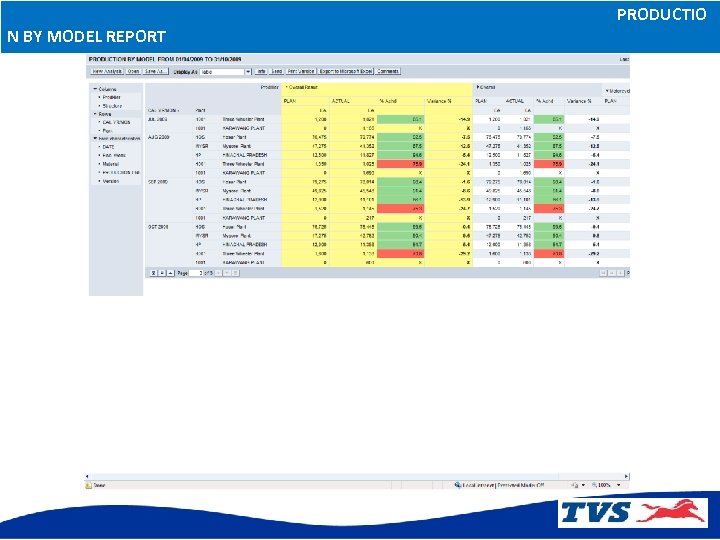This screenshot has width=720, height=540.
Task: Click PLAN header under Overall Result
Action: (x=290, y=101)
